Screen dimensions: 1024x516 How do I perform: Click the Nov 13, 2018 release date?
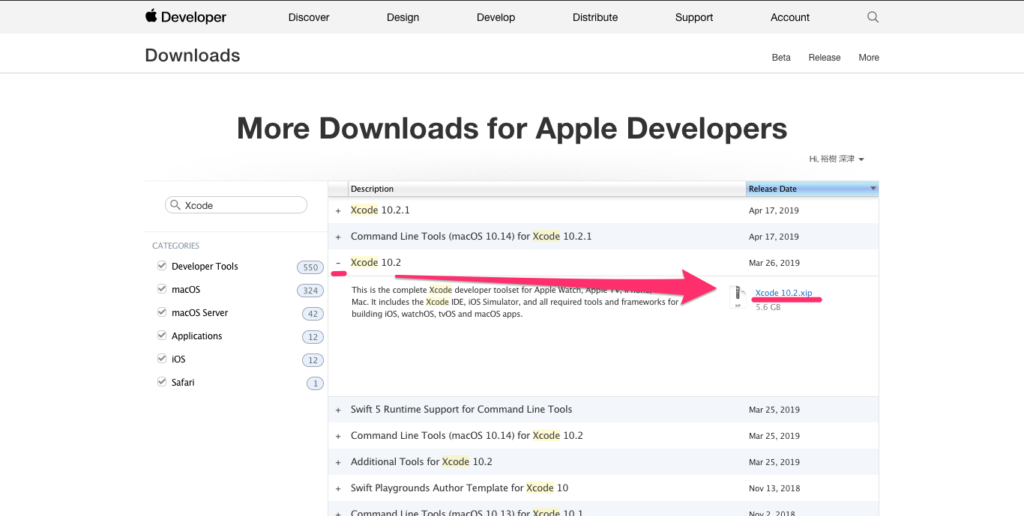[x=774, y=489]
